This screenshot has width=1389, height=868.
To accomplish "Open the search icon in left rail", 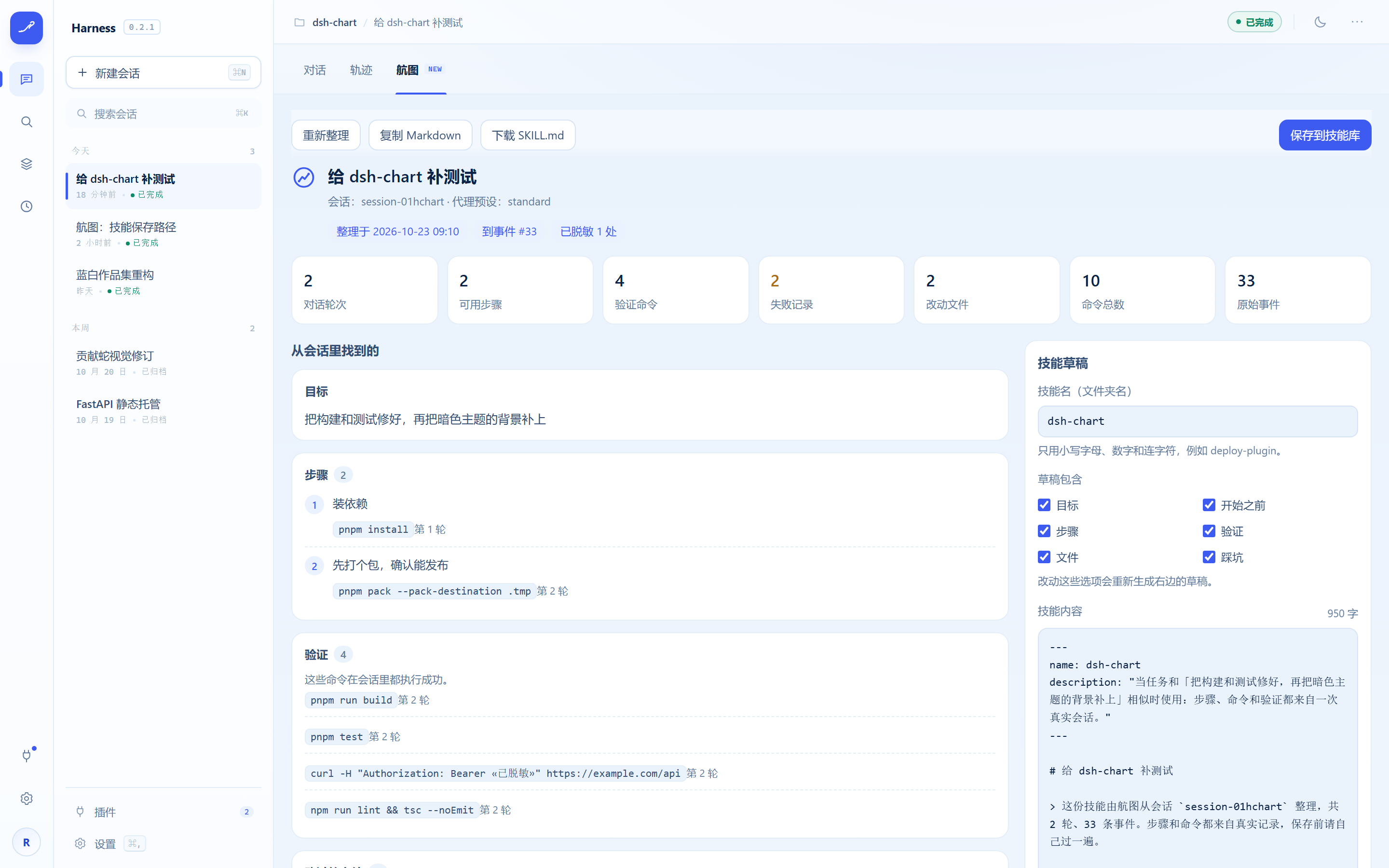I will [x=27, y=122].
